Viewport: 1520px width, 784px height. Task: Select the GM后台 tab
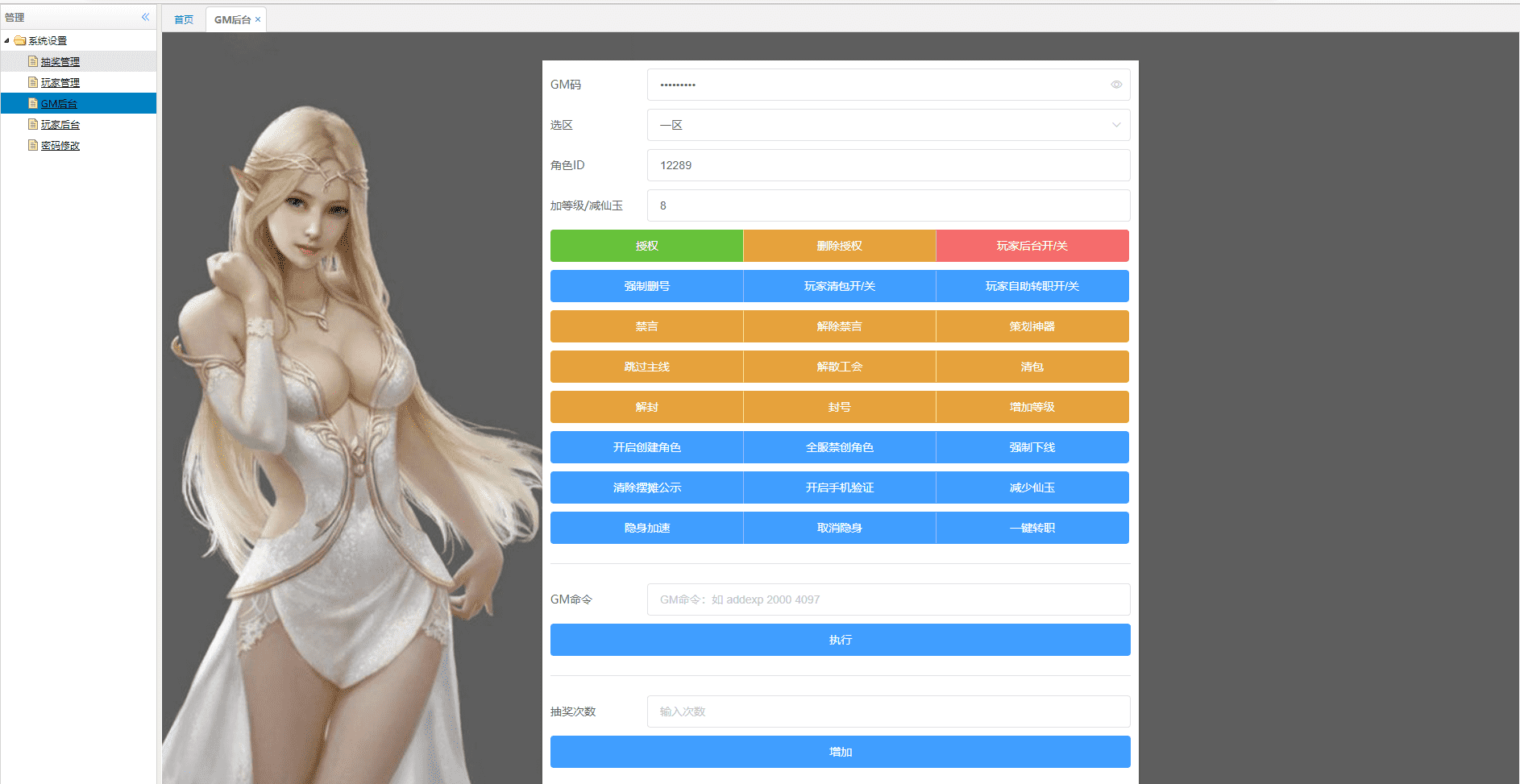point(232,19)
